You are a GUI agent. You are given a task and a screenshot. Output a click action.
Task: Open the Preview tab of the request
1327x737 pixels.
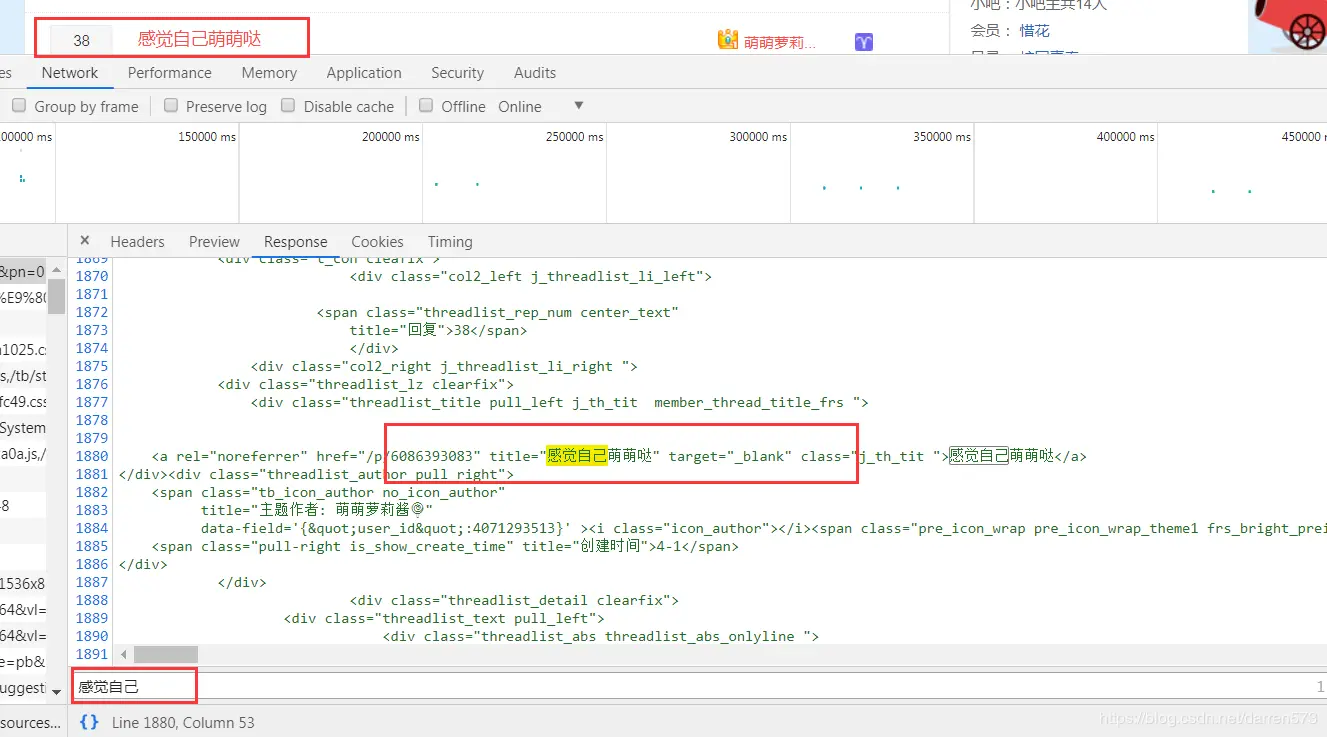pos(214,242)
